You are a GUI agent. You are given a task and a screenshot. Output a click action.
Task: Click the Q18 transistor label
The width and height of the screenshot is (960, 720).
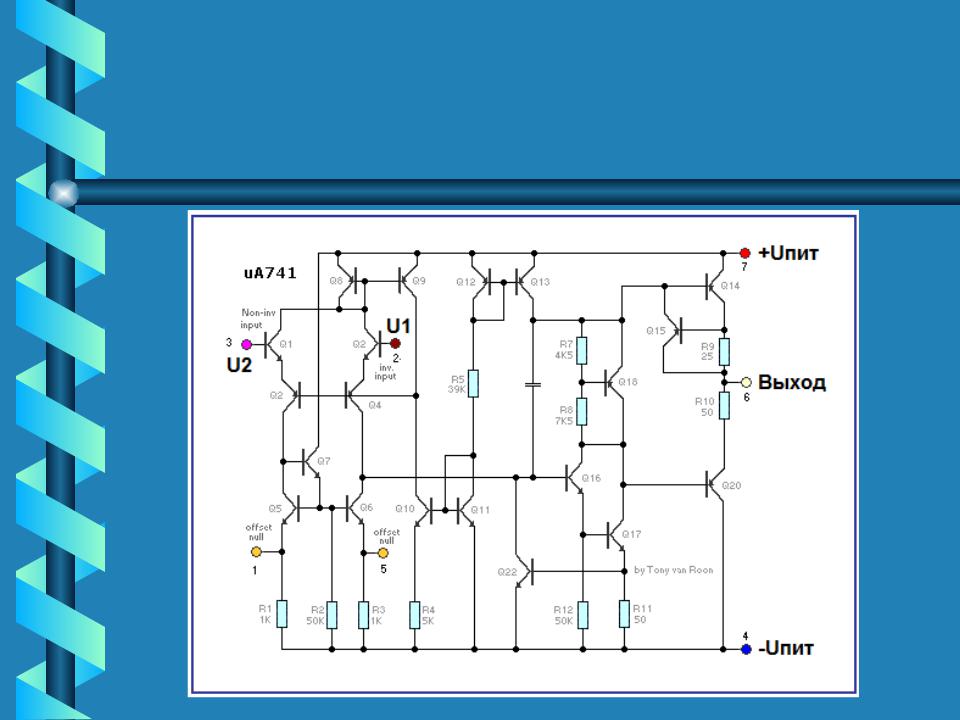[x=628, y=382]
